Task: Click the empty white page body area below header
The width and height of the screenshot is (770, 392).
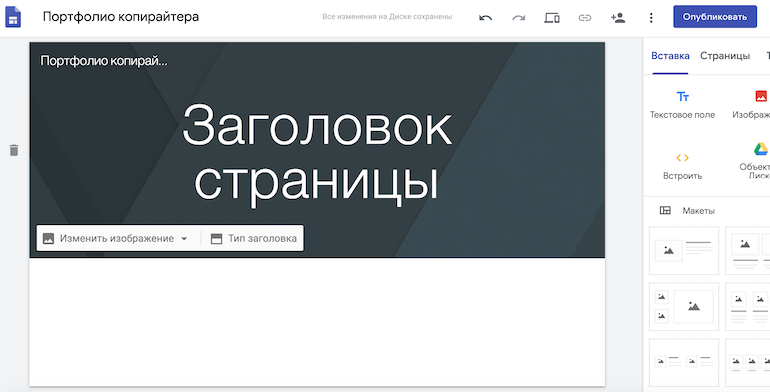Action: [317, 322]
